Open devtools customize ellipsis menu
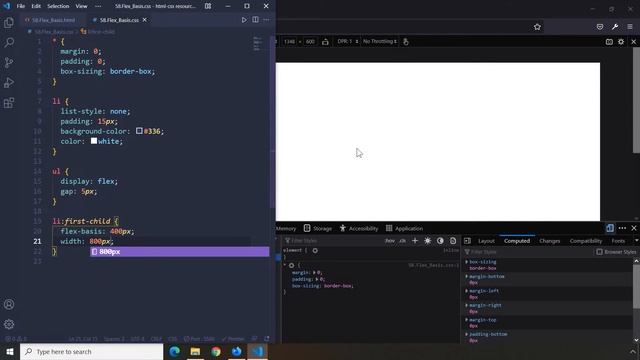 622,228
